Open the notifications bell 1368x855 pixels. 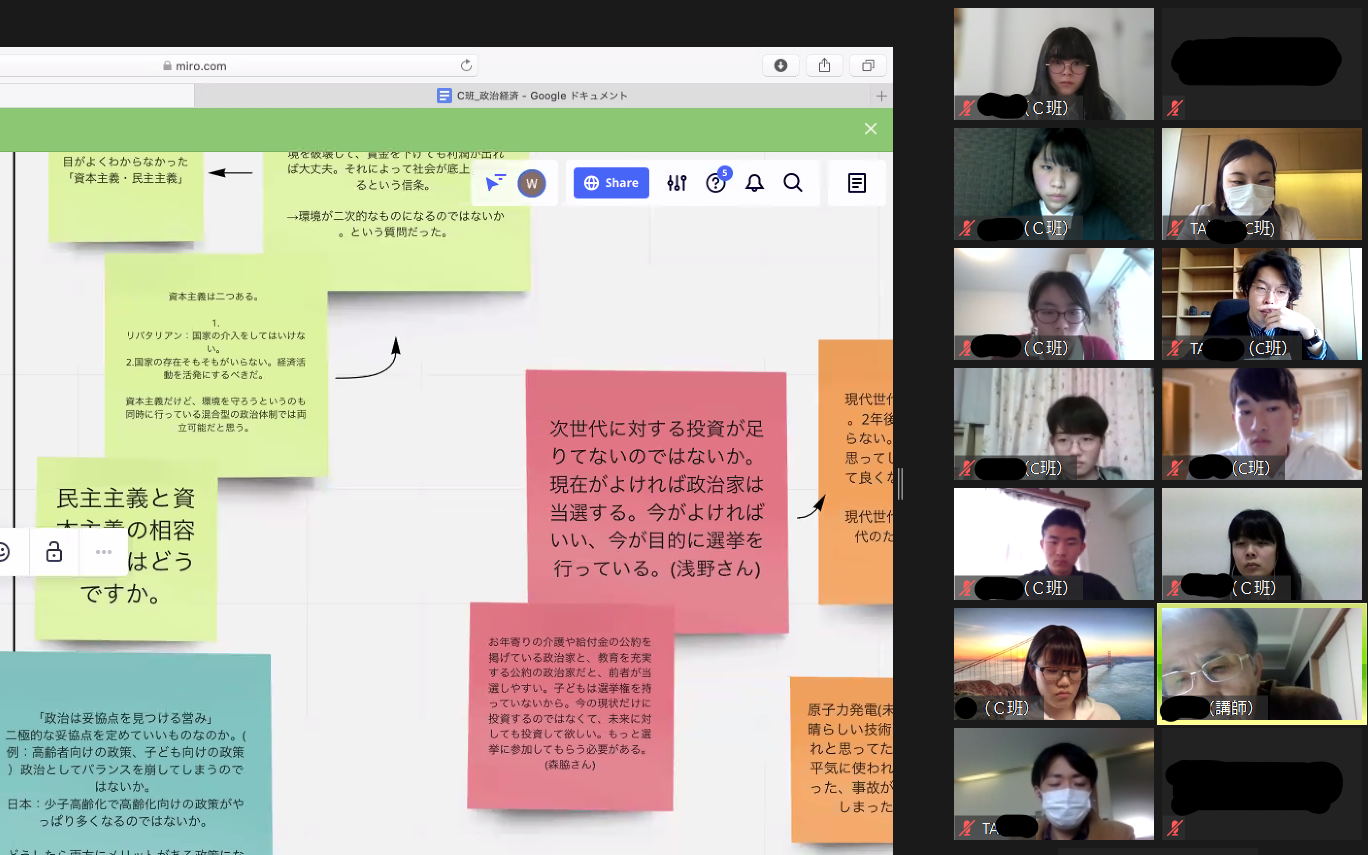pos(755,183)
